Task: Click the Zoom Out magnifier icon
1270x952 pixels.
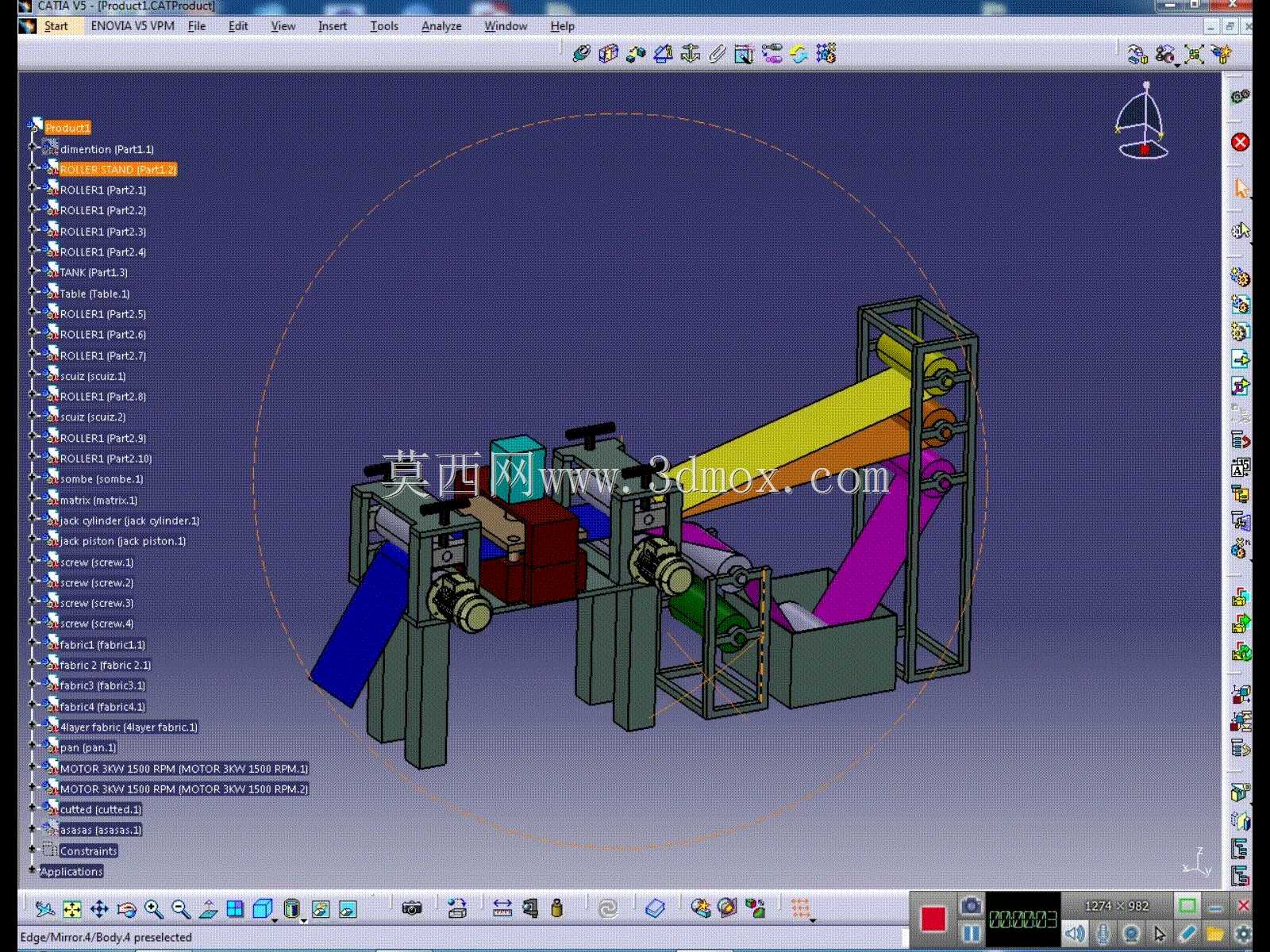Action: [x=180, y=909]
